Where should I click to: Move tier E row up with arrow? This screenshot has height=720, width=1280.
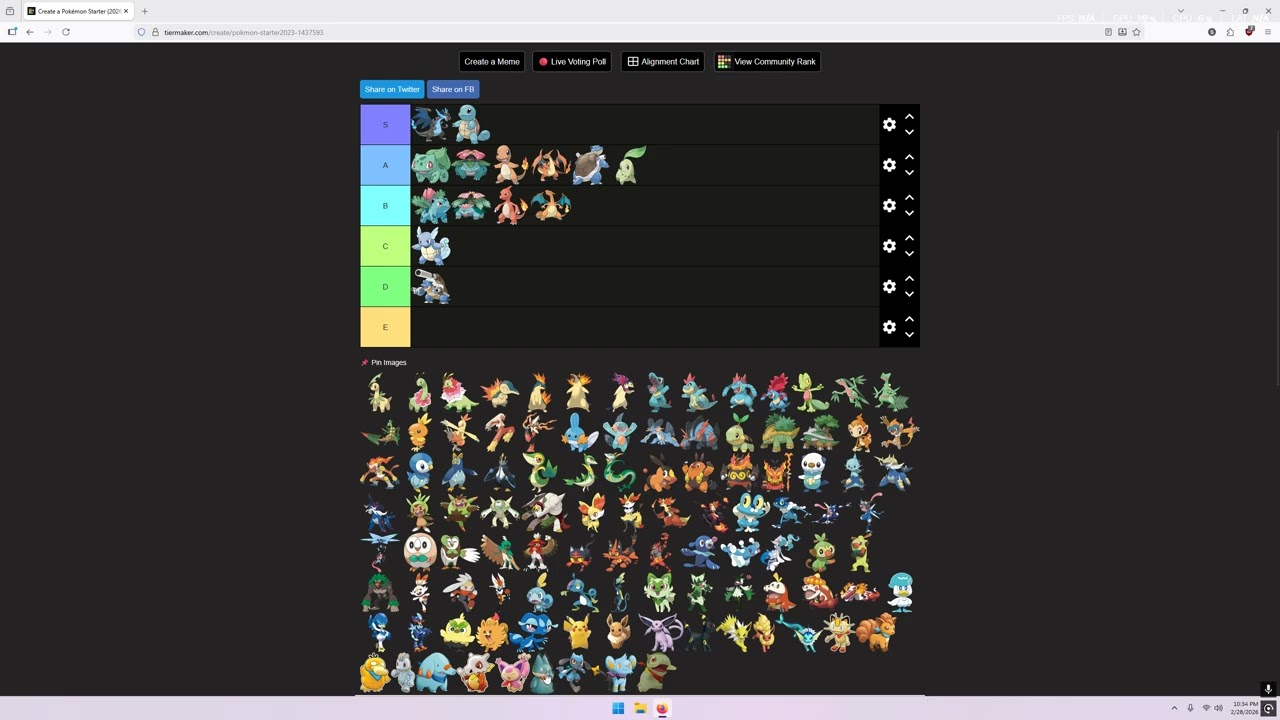pyautogui.click(x=909, y=320)
